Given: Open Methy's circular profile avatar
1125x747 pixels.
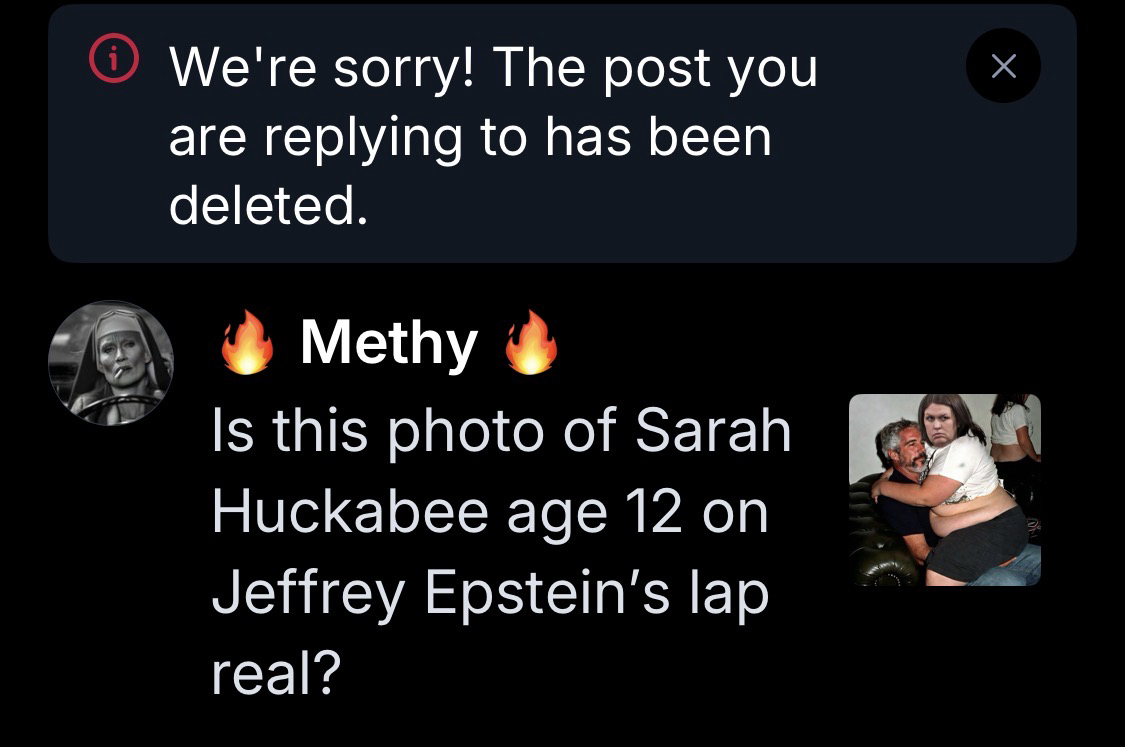Looking at the screenshot, I should (111, 363).
